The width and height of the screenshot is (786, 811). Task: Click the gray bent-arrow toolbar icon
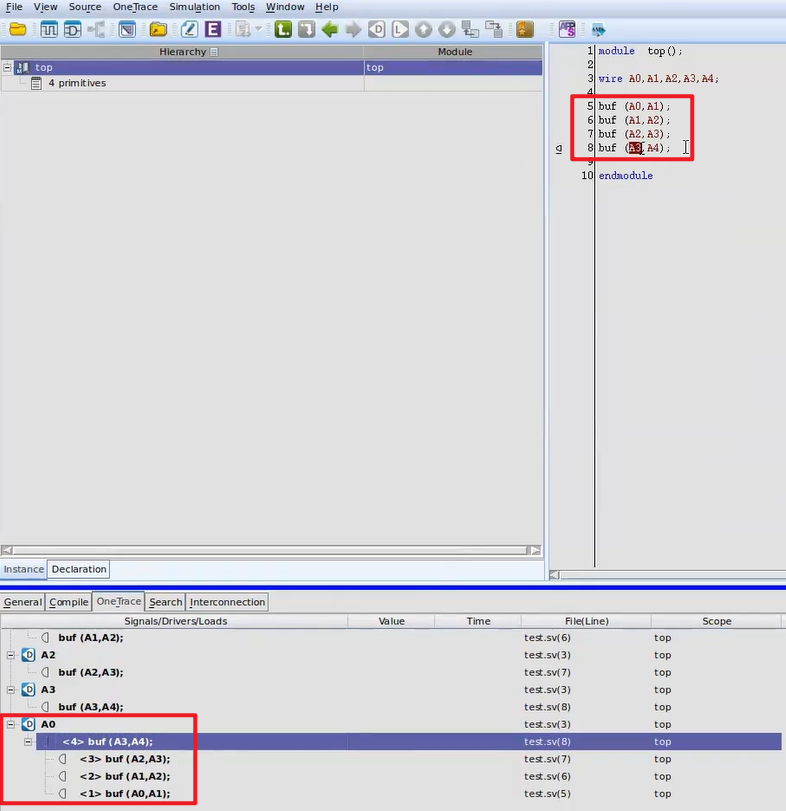[x=307, y=29]
